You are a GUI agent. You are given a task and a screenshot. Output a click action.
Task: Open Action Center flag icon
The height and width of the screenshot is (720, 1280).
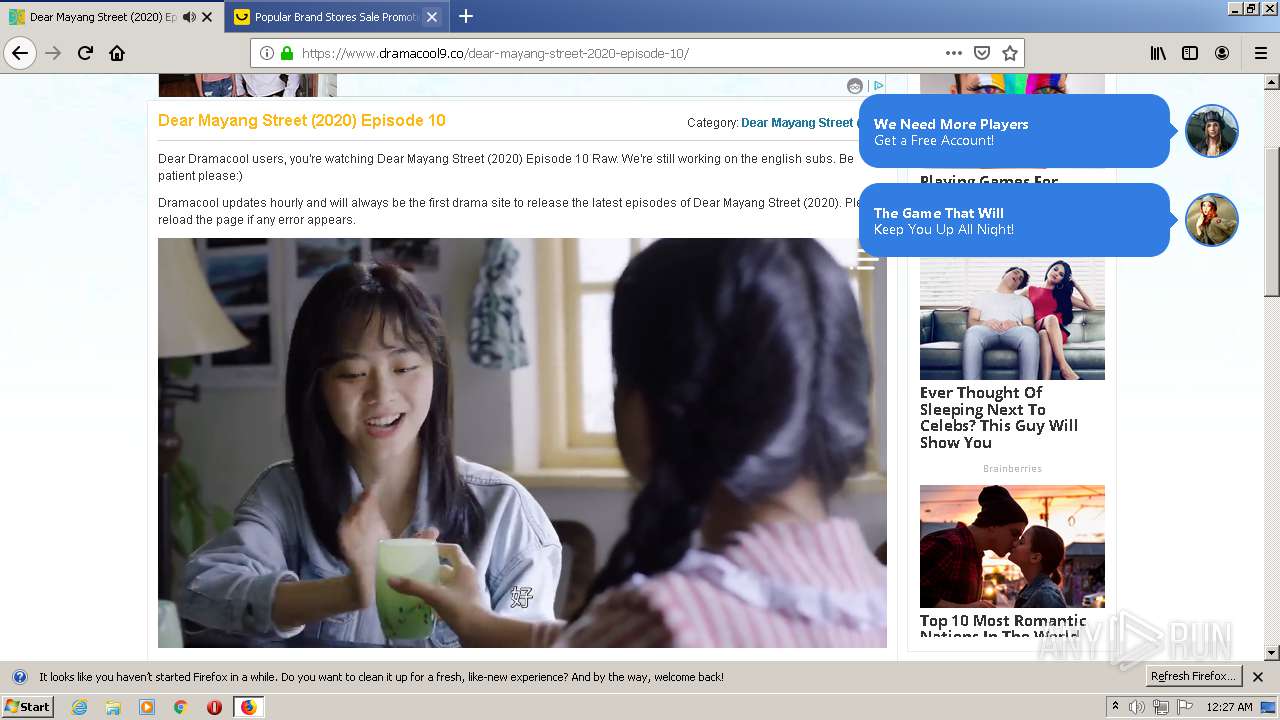1185,707
